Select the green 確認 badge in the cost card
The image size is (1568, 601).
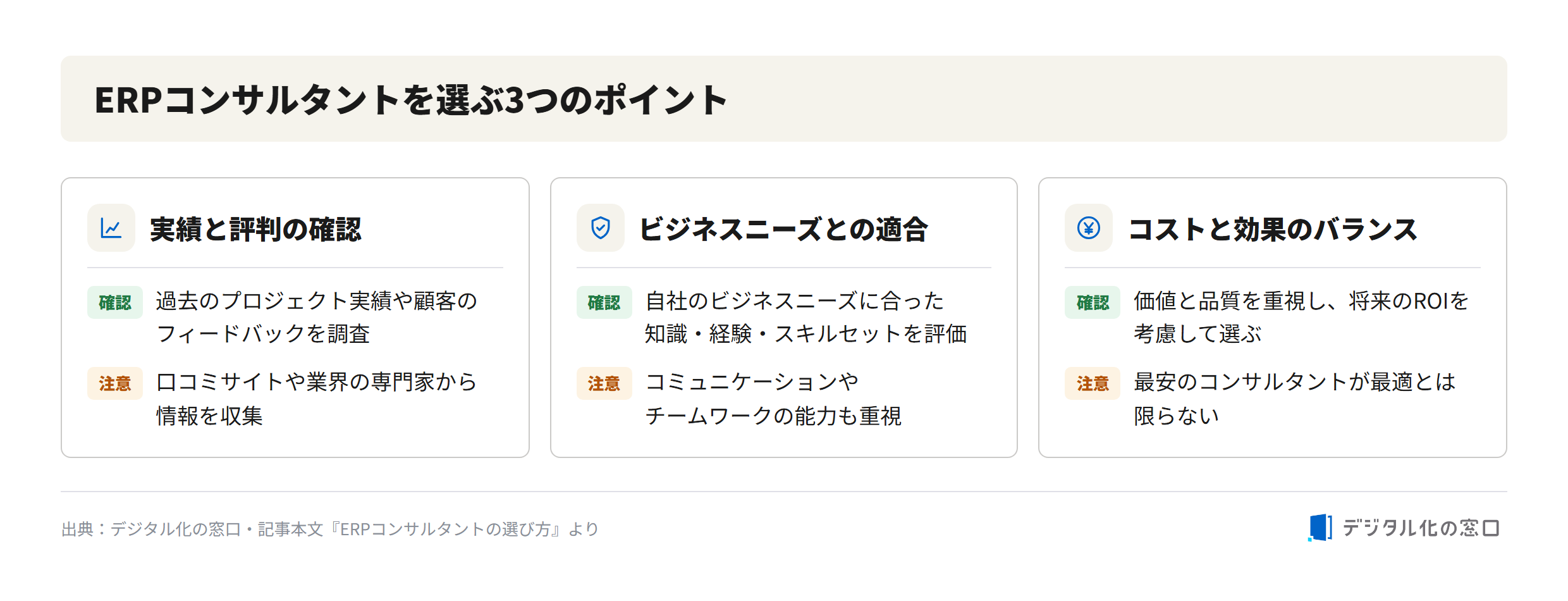[x=1093, y=302]
